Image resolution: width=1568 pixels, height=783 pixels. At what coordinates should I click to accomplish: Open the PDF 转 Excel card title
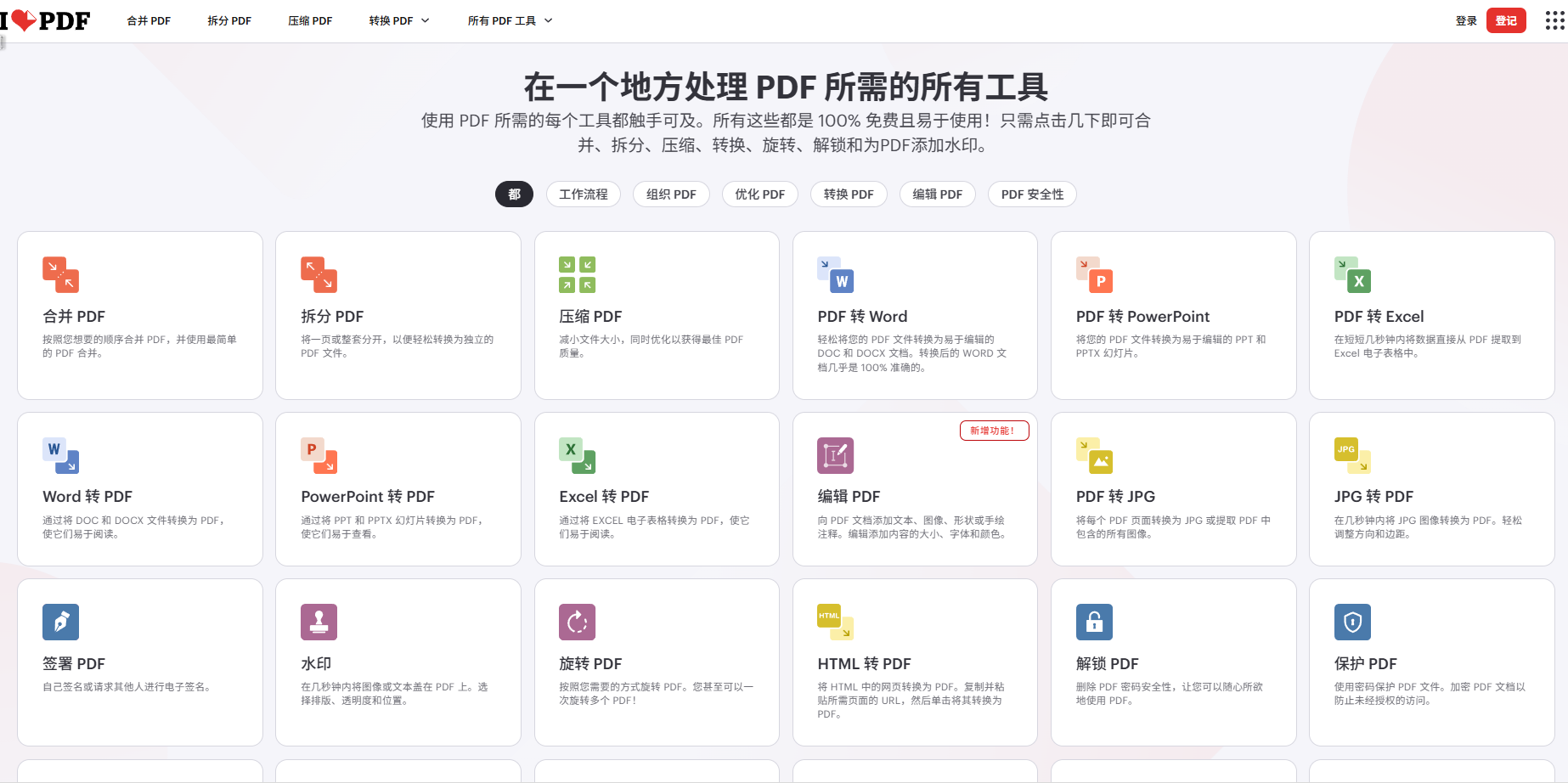tap(1379, 317)
